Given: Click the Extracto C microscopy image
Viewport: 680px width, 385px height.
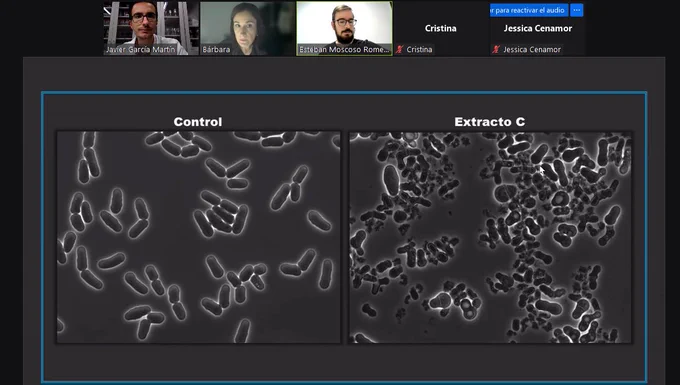Looking at the screenshot, I should pyautogui.click(x=490, y=237).
